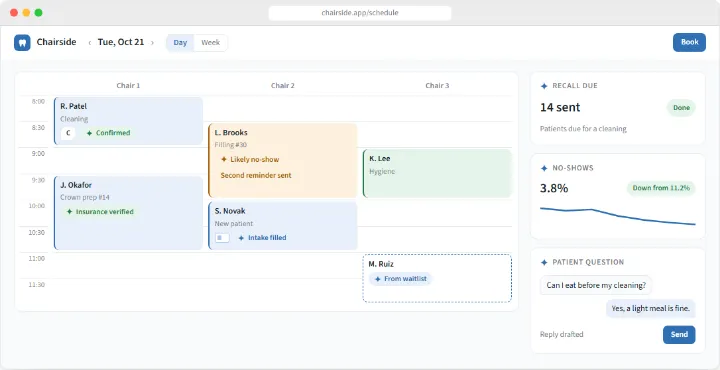Open R. Patel's cleaning appointment

point(128,121)
